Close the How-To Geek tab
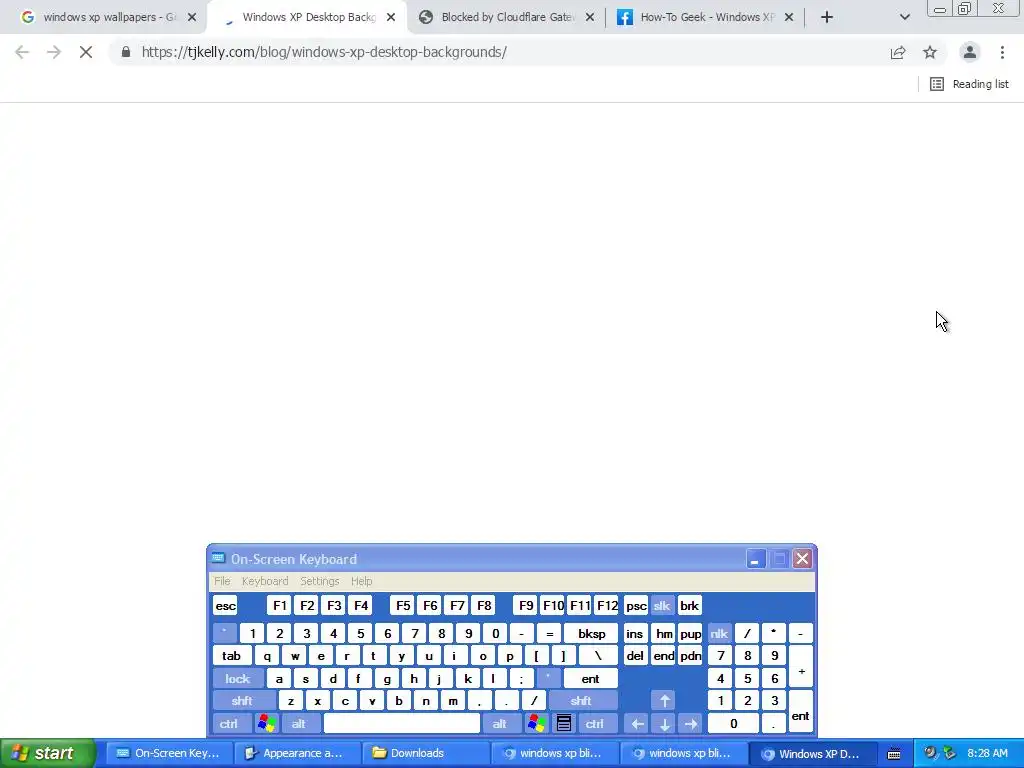The height and width of the screenshot is (768, 1024). [x=789, y=18]
